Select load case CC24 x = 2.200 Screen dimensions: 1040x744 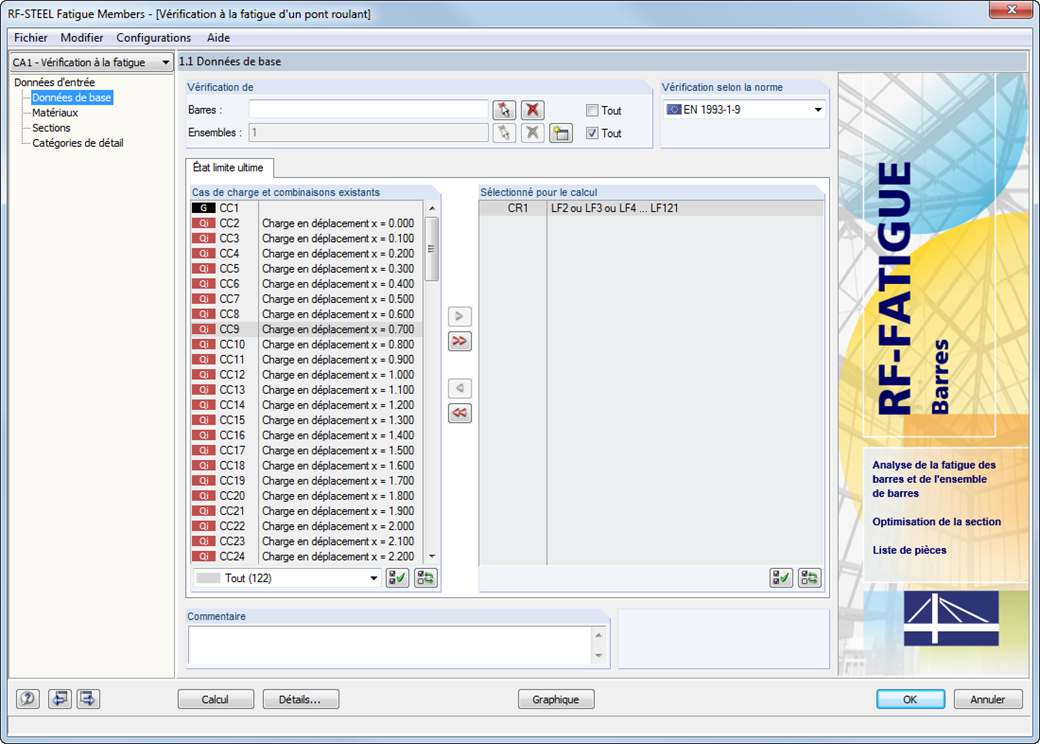click(306, 556)
